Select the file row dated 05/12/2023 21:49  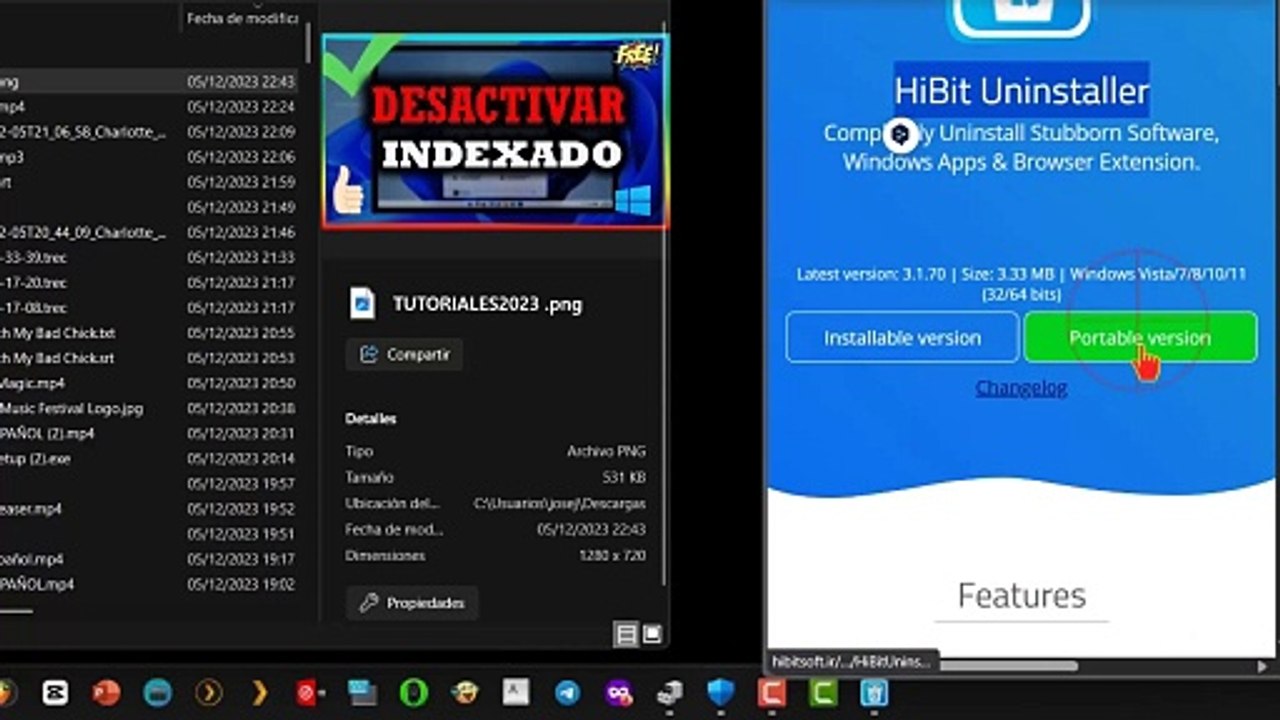point(148,207)
